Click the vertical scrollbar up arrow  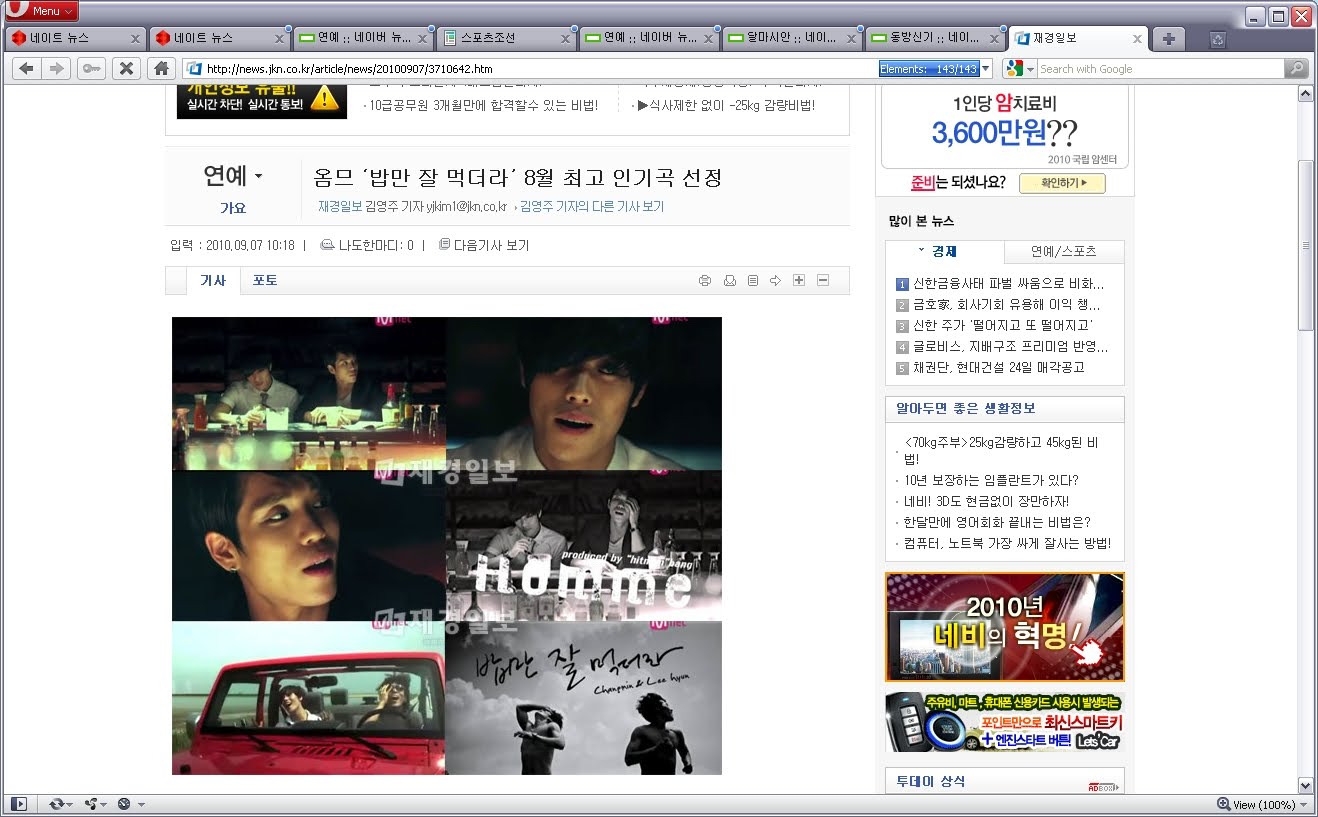tap(1305, 93)
